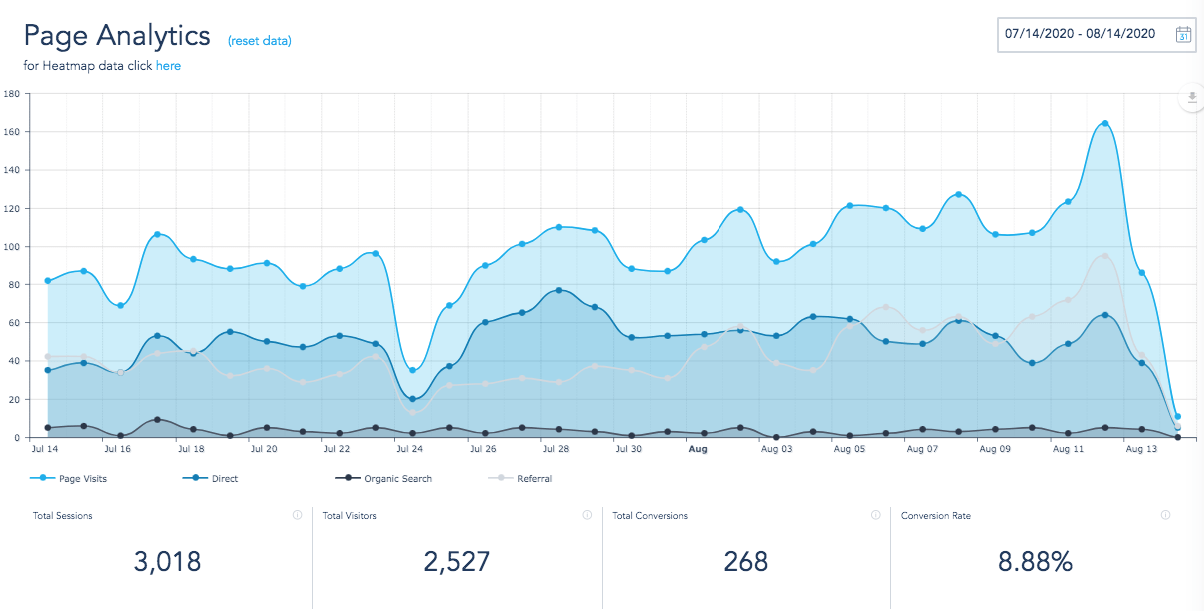Click the Total Conversions label

coord(650,516)
